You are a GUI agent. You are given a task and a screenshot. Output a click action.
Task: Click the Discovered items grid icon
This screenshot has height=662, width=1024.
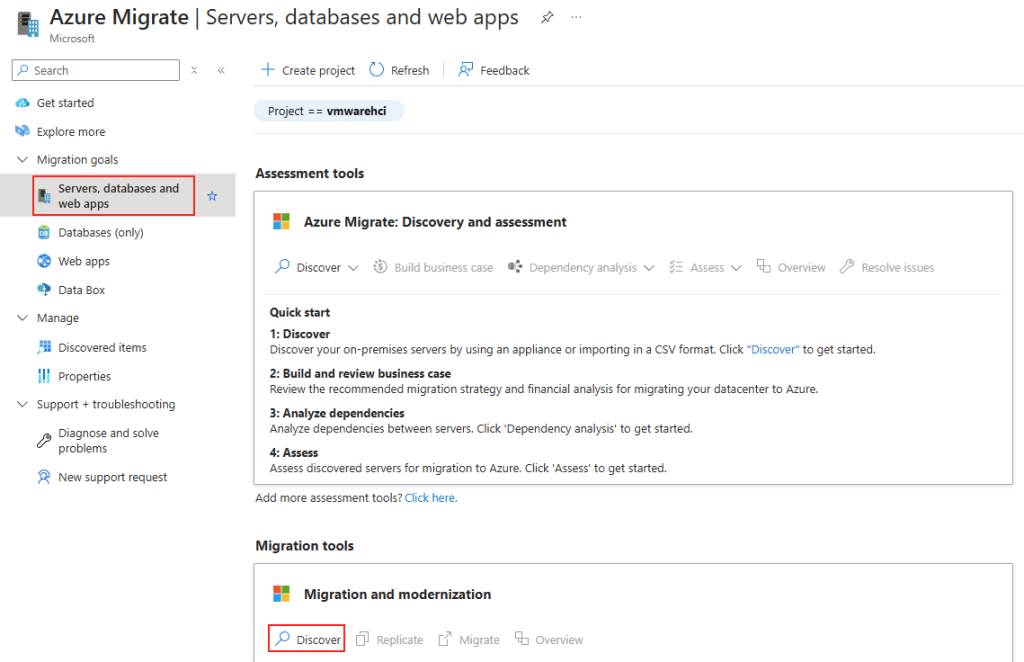(x=44, y=347)
